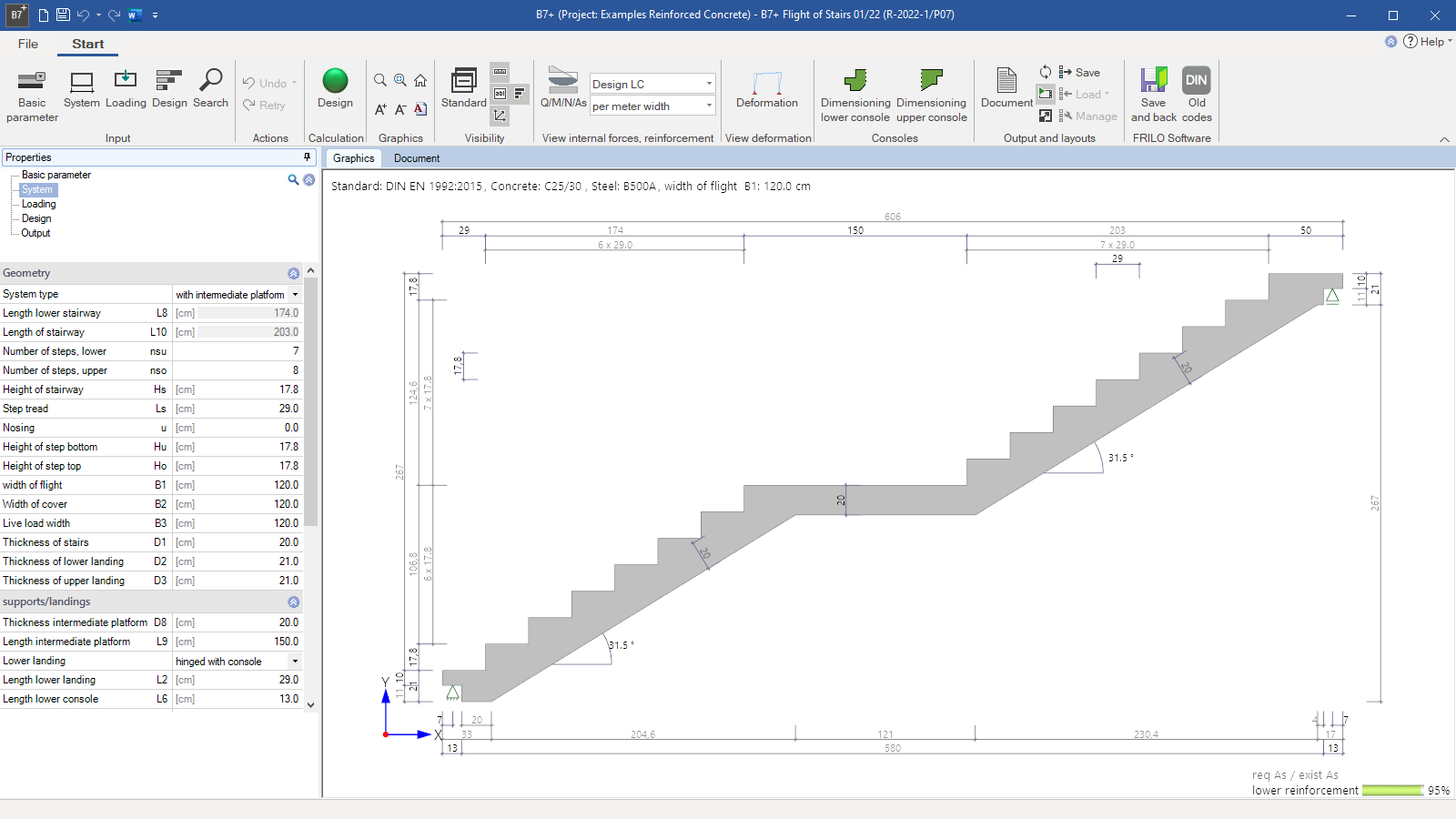1456x819 pixels.
Task: Select Loading in properties tree
Action: (39, 204)
